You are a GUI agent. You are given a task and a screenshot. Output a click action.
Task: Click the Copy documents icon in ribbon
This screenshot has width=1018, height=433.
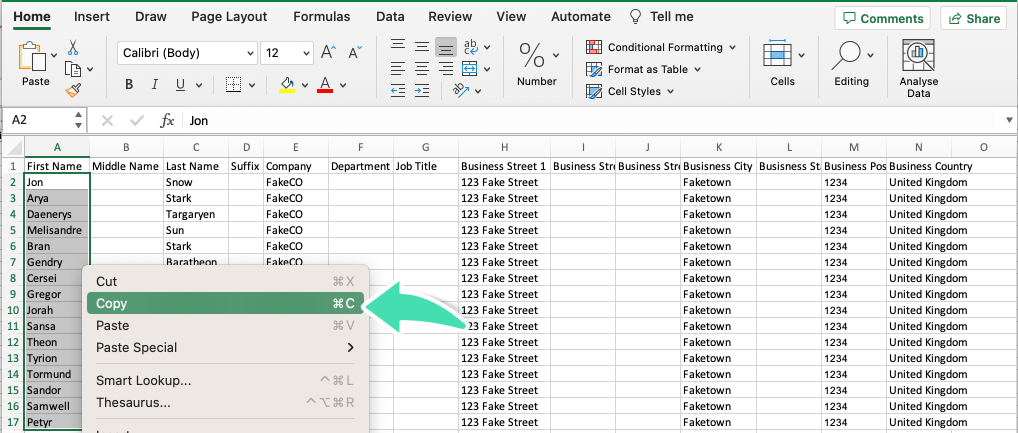coord(73,68)
